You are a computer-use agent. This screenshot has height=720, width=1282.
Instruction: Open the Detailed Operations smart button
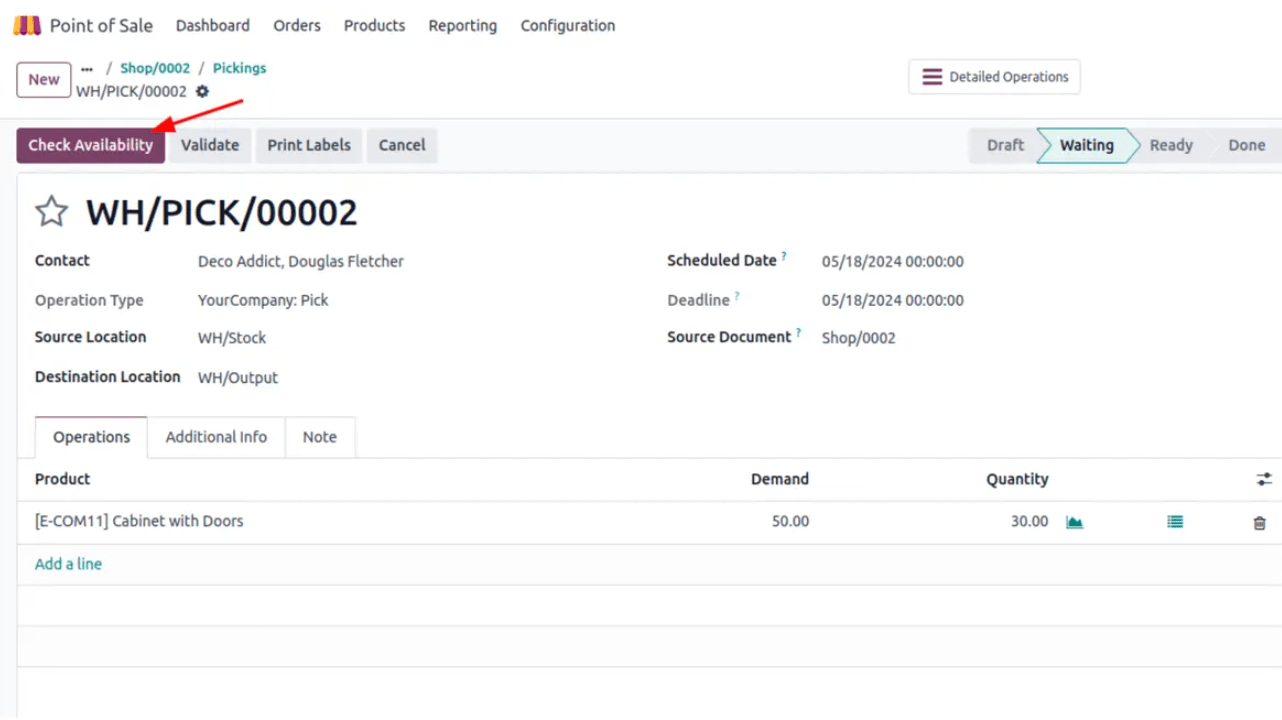click(x=994, y=77)
